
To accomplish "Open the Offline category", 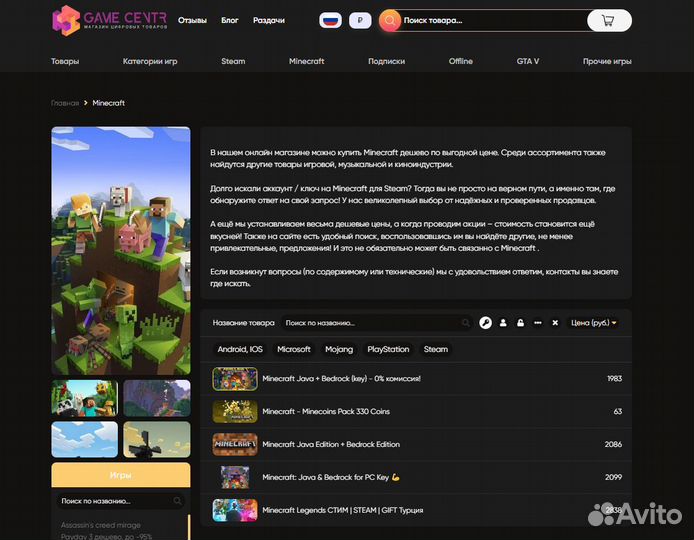I will tap(461, 61).
